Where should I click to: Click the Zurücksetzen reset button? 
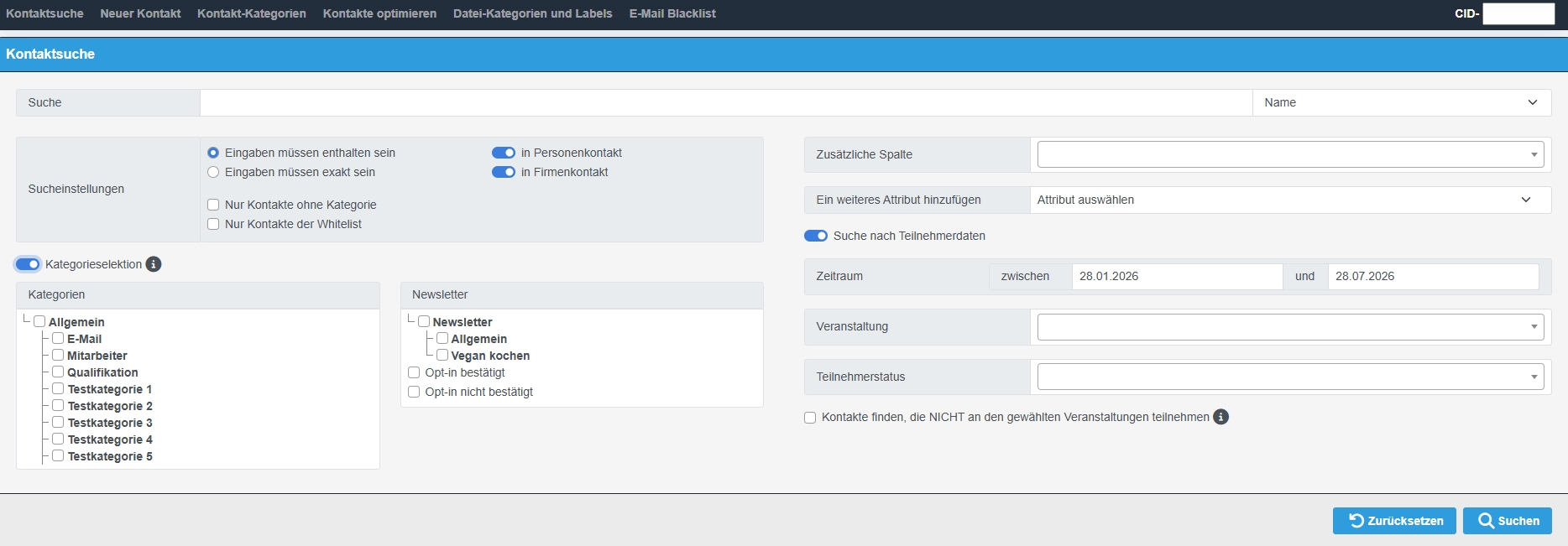(1397, 521)
